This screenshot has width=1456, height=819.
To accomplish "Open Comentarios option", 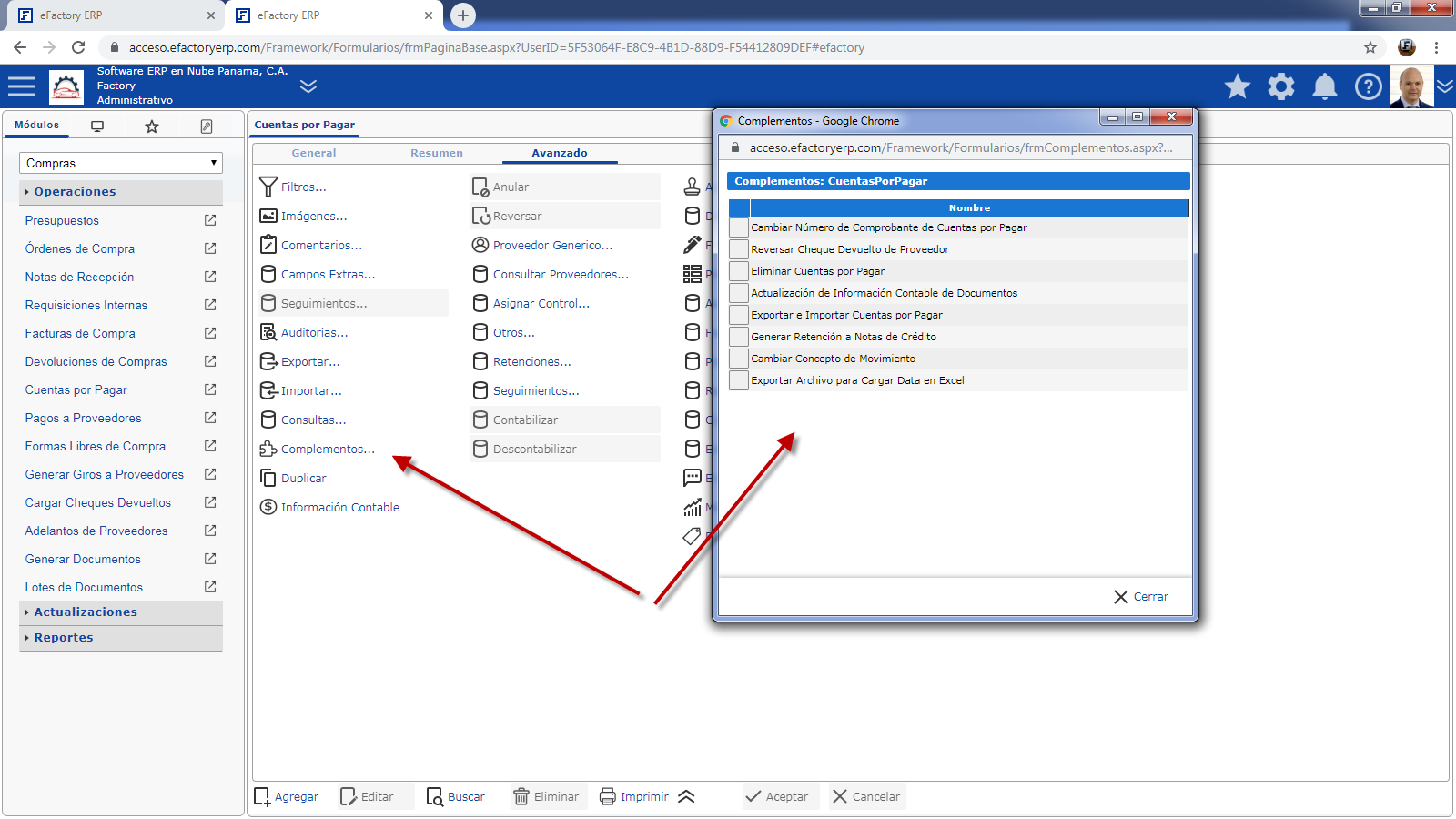I will [x=311, y=245].
